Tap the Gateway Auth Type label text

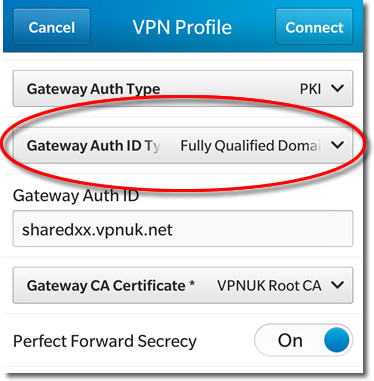point(93,89)
